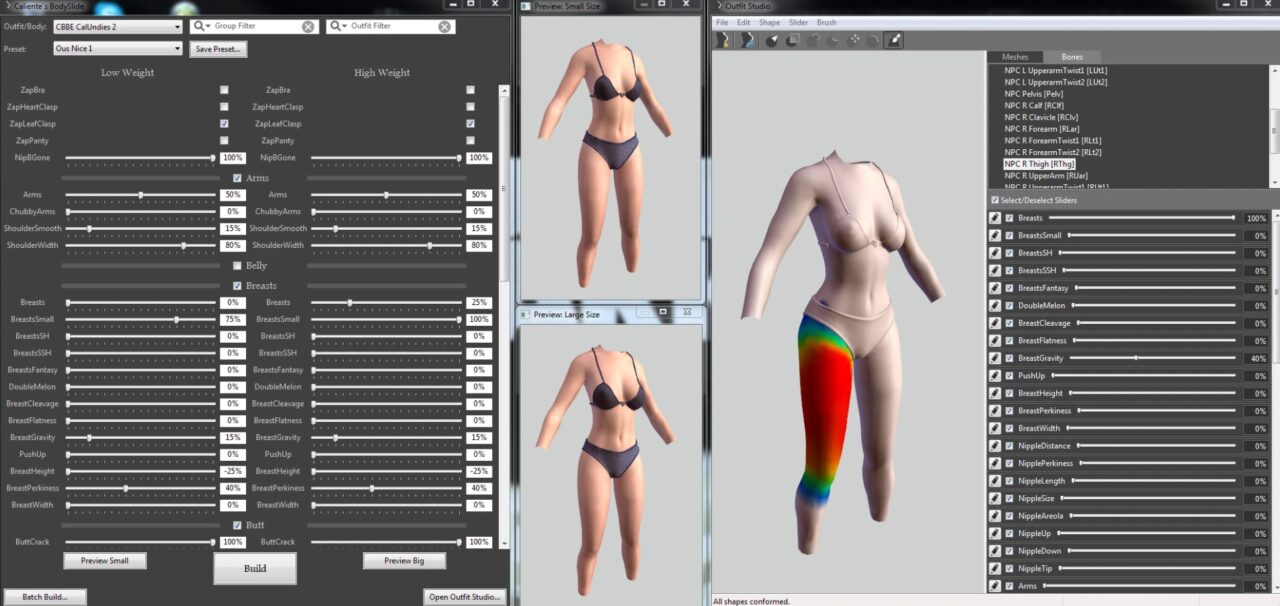Click the High Weight BreastPerkiness slider track
Screen dimensions: 1280x606
[385, 488]
